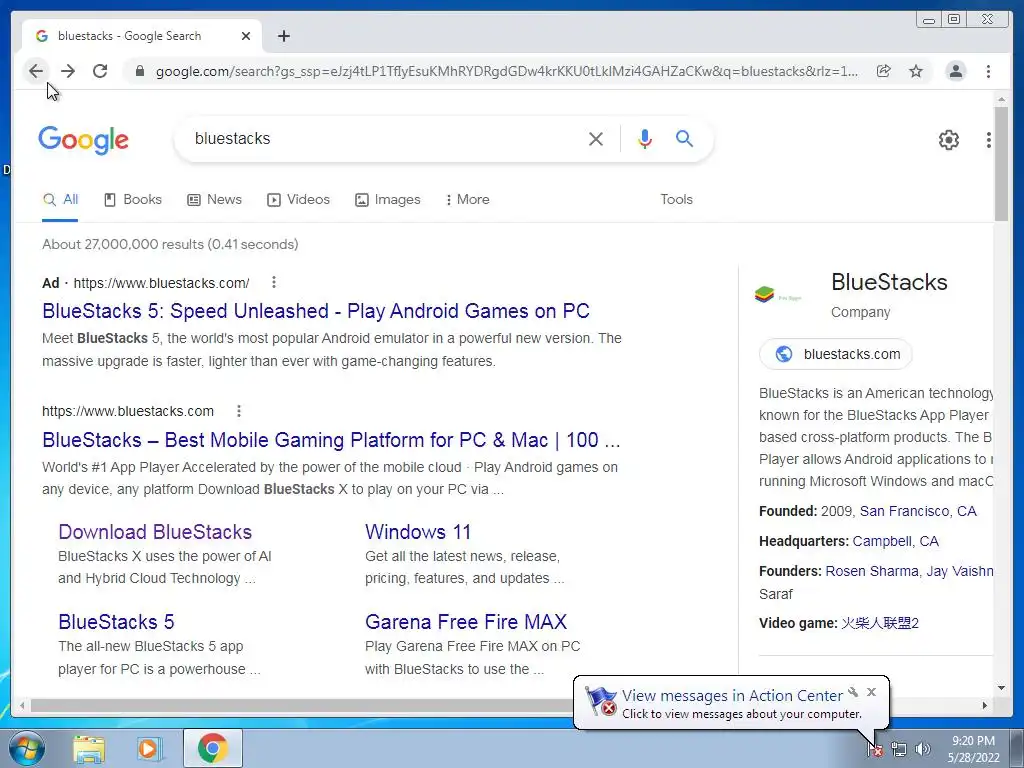Image resolution: width=1024 pixels, height=768 pixels.
Task: Select the bluestacks - Google Search tab
Action: tap(142, 36)
